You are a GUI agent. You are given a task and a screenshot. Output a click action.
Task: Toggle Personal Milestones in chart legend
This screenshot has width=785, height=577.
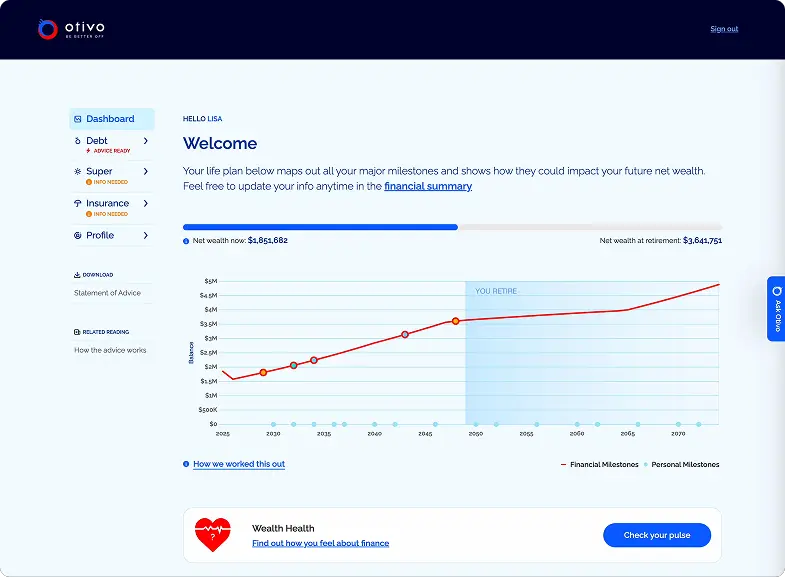[x=683, y=465]
